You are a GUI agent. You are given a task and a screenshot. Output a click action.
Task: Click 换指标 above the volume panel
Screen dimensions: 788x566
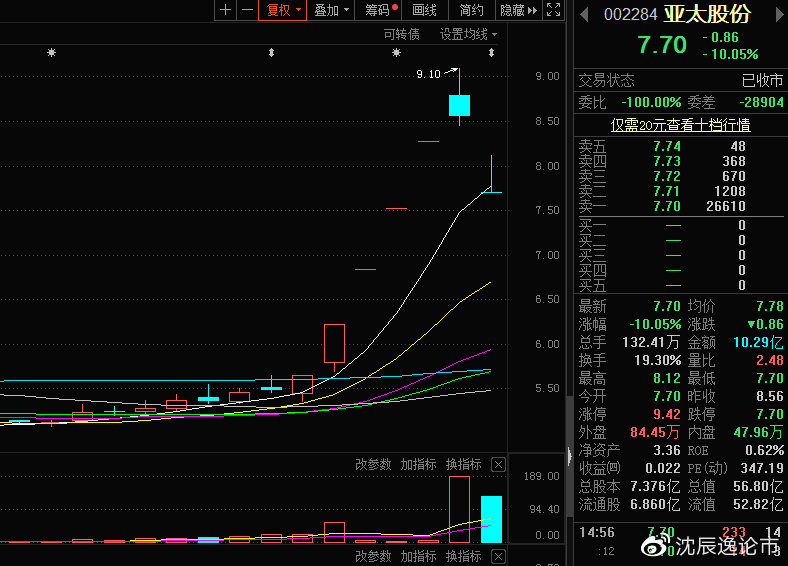click(x=463, y=464)
